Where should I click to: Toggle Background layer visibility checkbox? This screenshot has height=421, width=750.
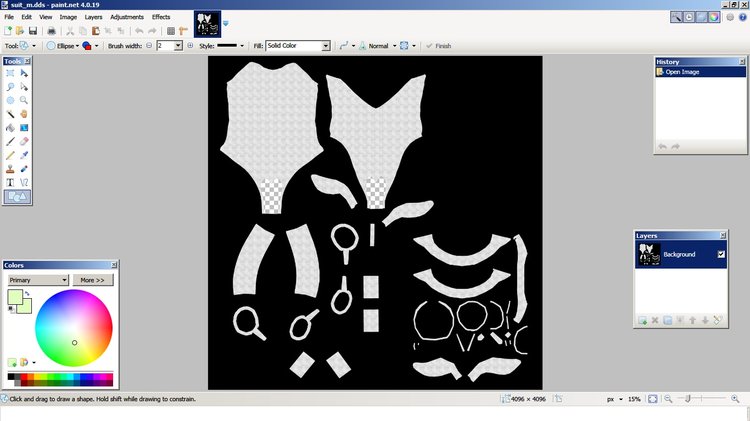pos(721,255)
